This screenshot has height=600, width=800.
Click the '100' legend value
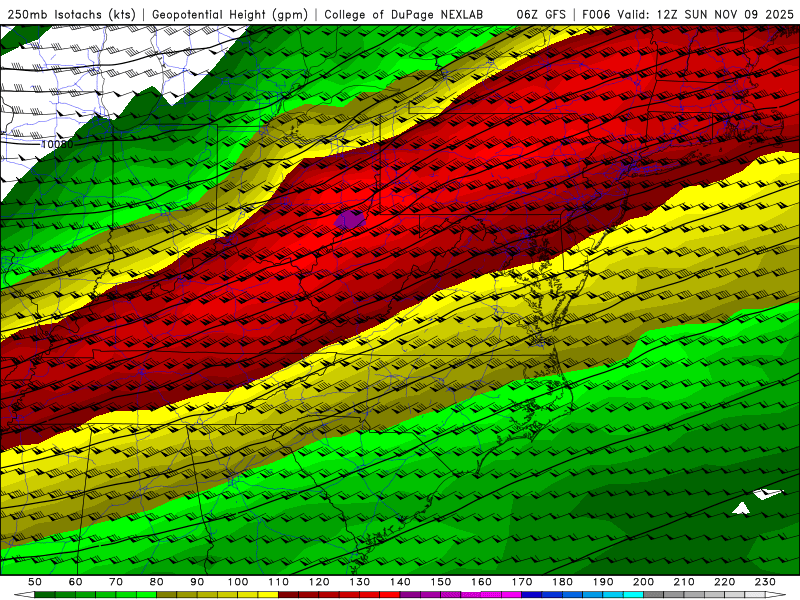coord(238,582)
